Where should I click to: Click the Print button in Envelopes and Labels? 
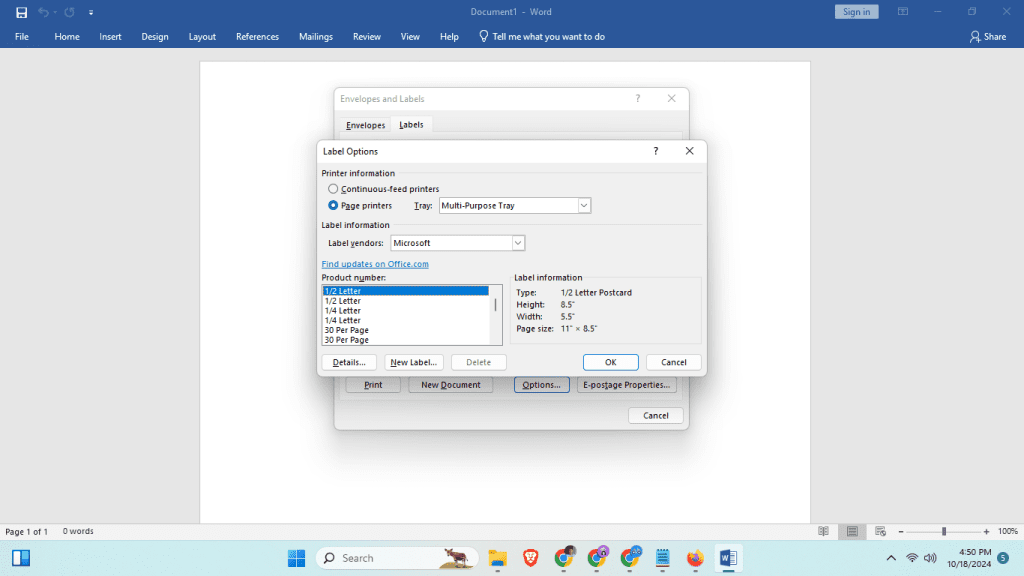(x=373, y=385)
